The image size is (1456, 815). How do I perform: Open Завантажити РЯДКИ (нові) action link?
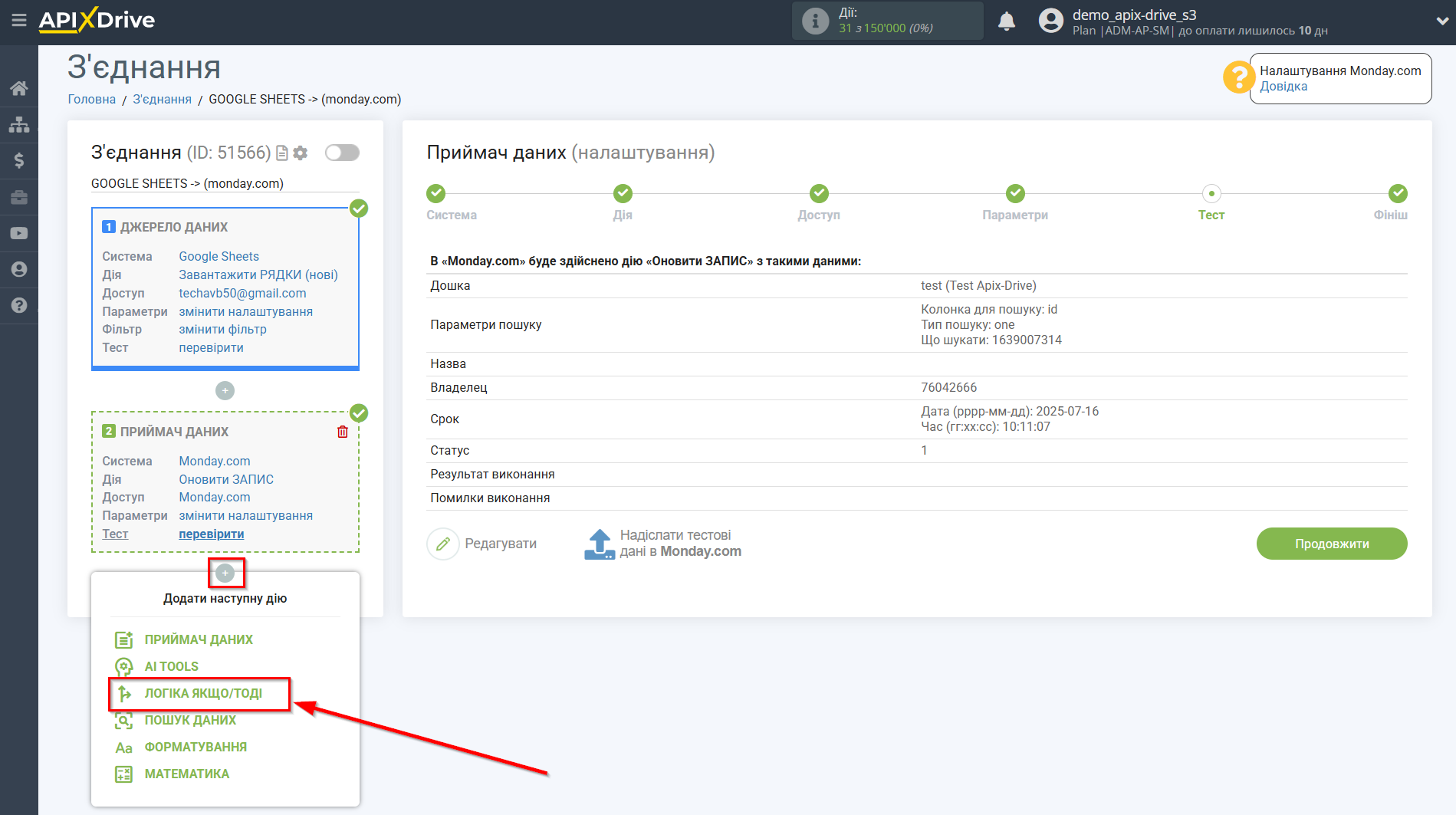258,274
